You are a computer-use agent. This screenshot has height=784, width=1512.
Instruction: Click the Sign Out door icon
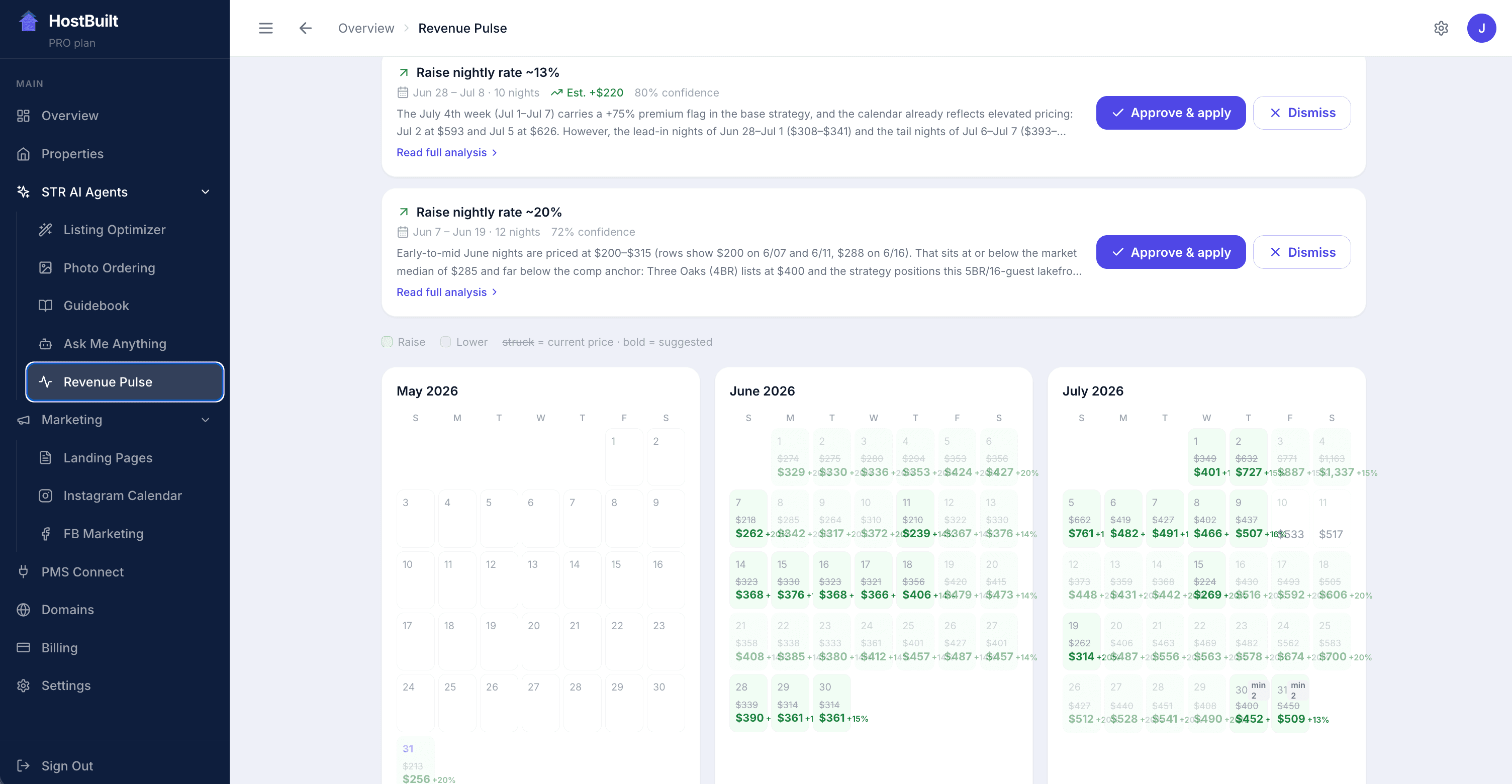tap(24, 766)
